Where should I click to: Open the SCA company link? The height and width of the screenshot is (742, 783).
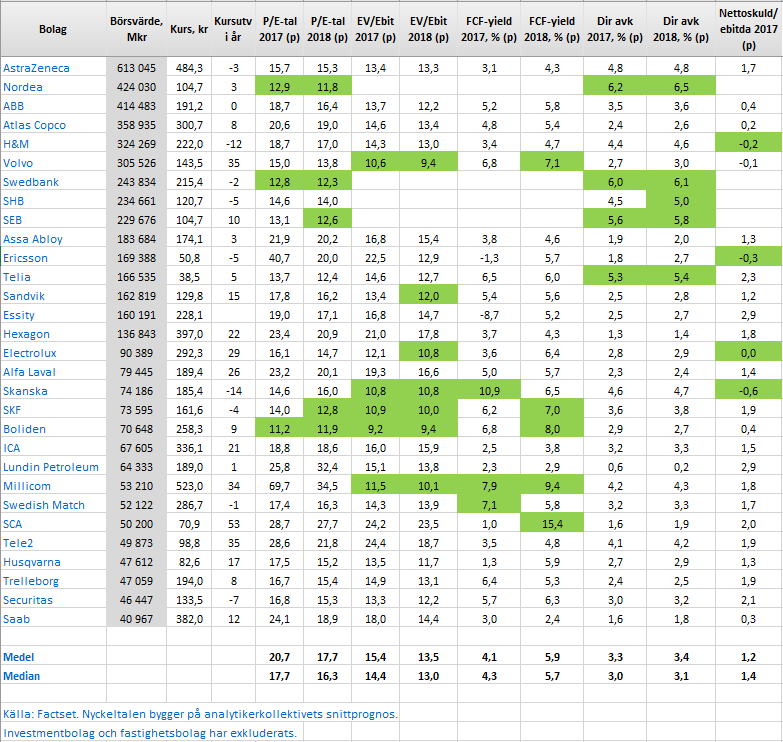tap(12, 524)
